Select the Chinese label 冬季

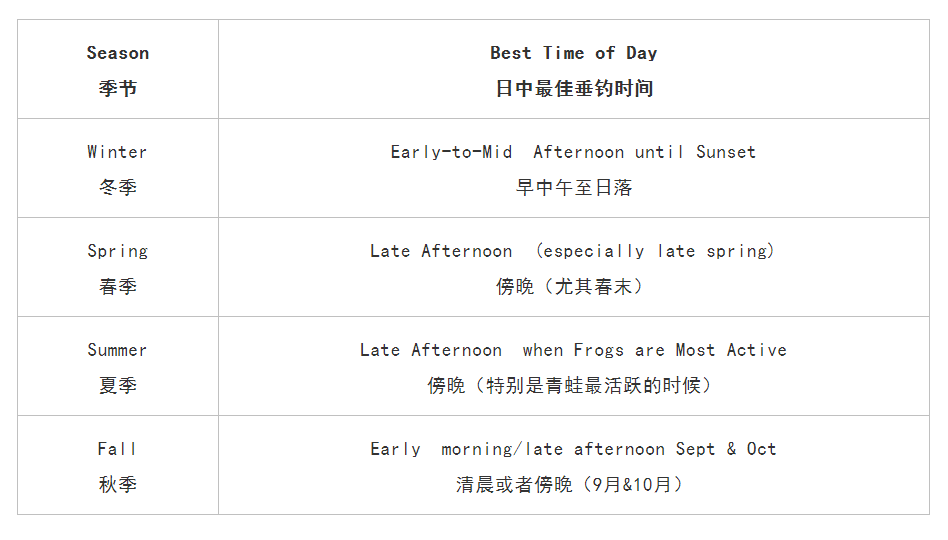coord(118,187)
